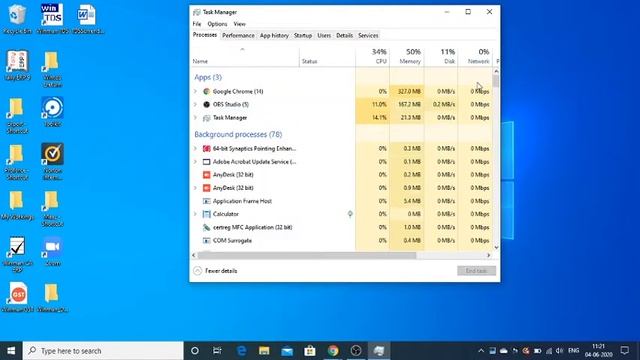Switch to the Details tab

coord(344,36)
